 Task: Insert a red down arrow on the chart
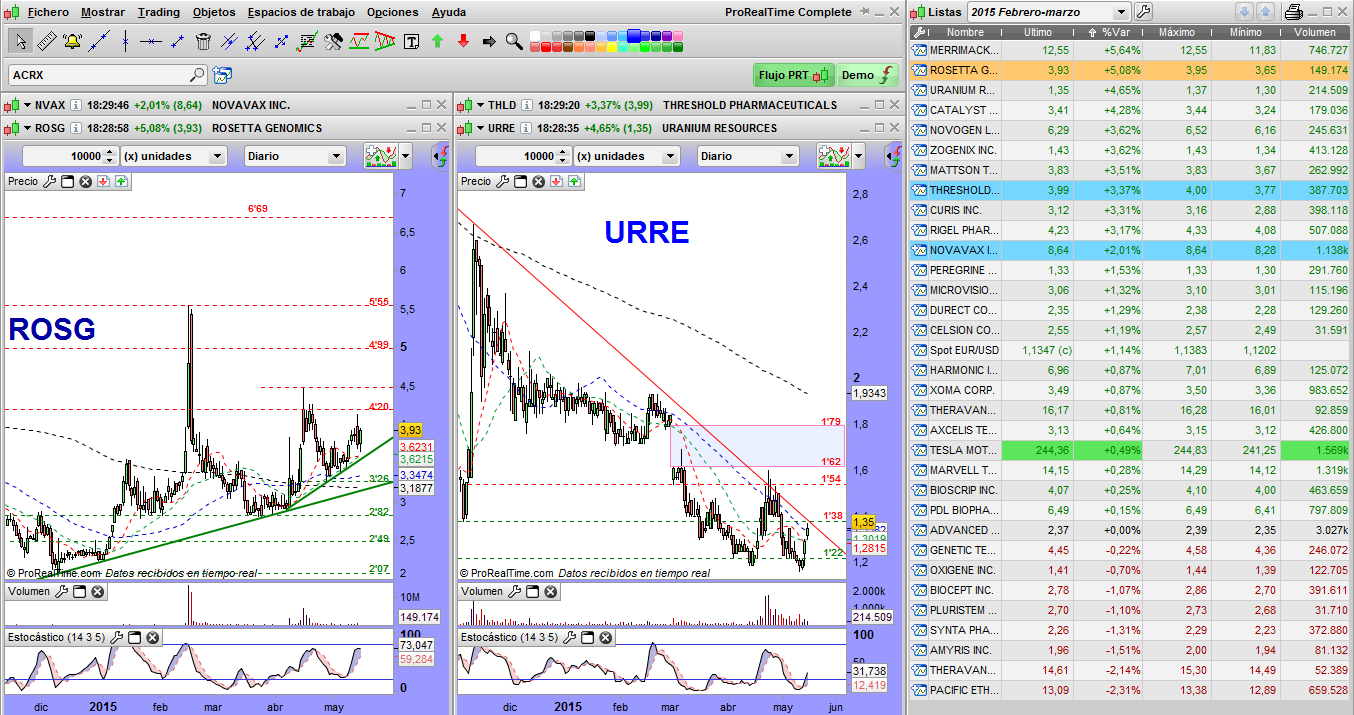[463, 41]
